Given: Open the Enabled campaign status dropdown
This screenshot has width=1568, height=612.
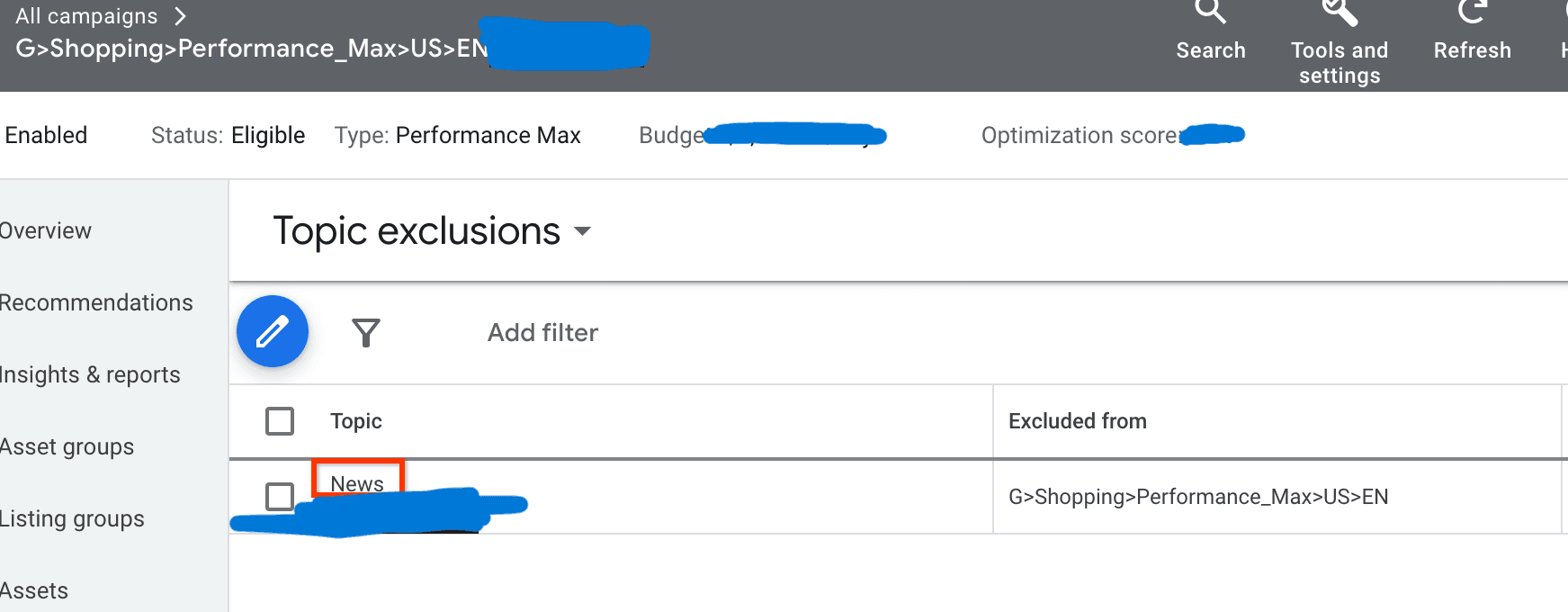Looking at the screenshot, I should 46,135.
